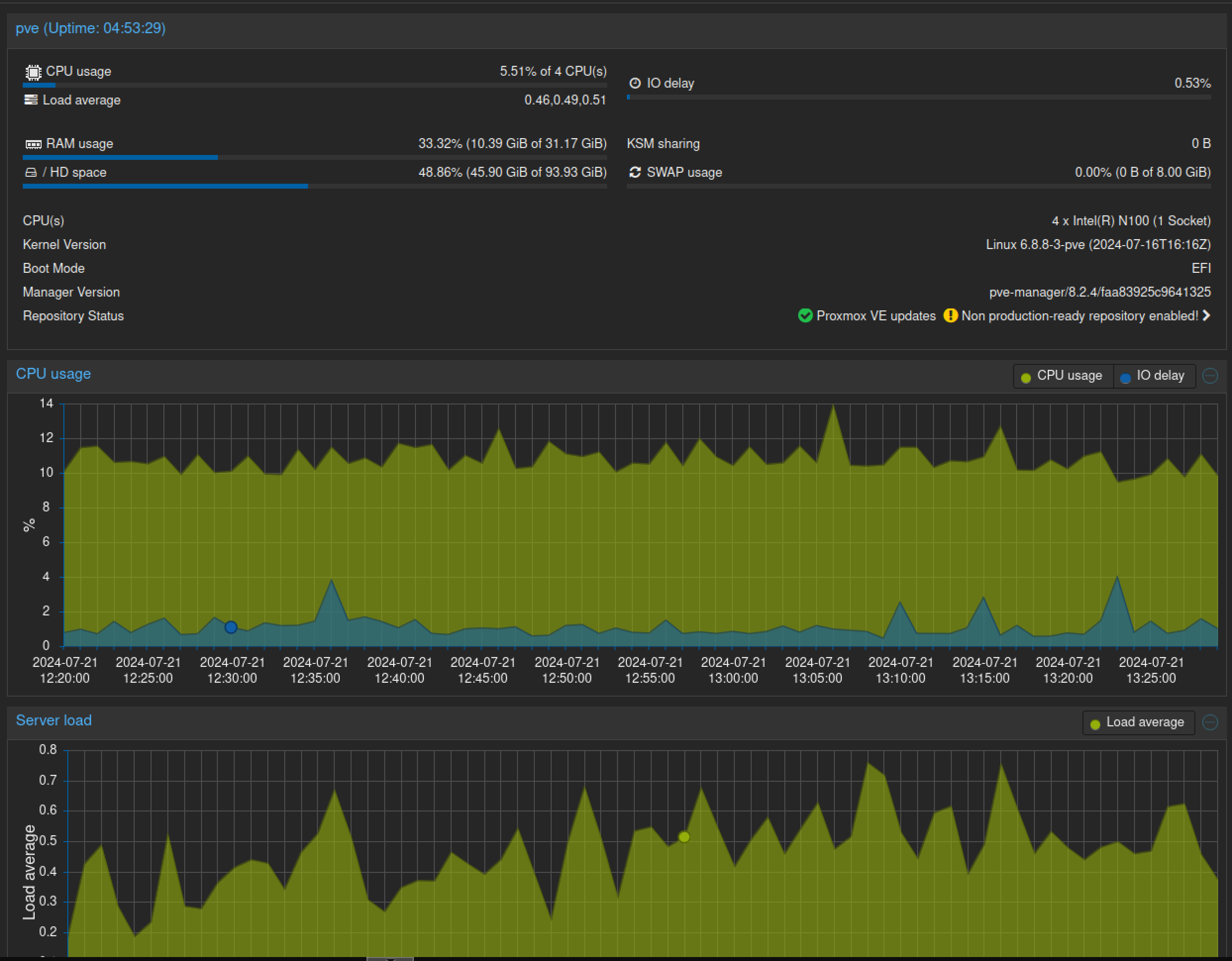The width and height of the screenshot is (1232, 961).
Task: Click the '13:00:00' time axis label
Action: point(733,678)
